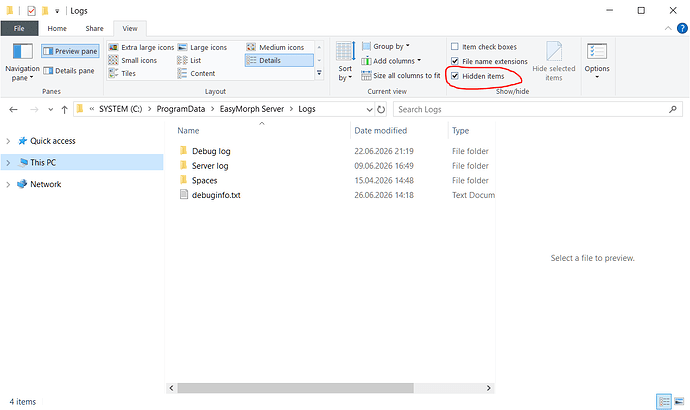The height and width of the screenshot is (410, 690).
Task: Expand This PC tree node
Action: [x=8, y=163]
